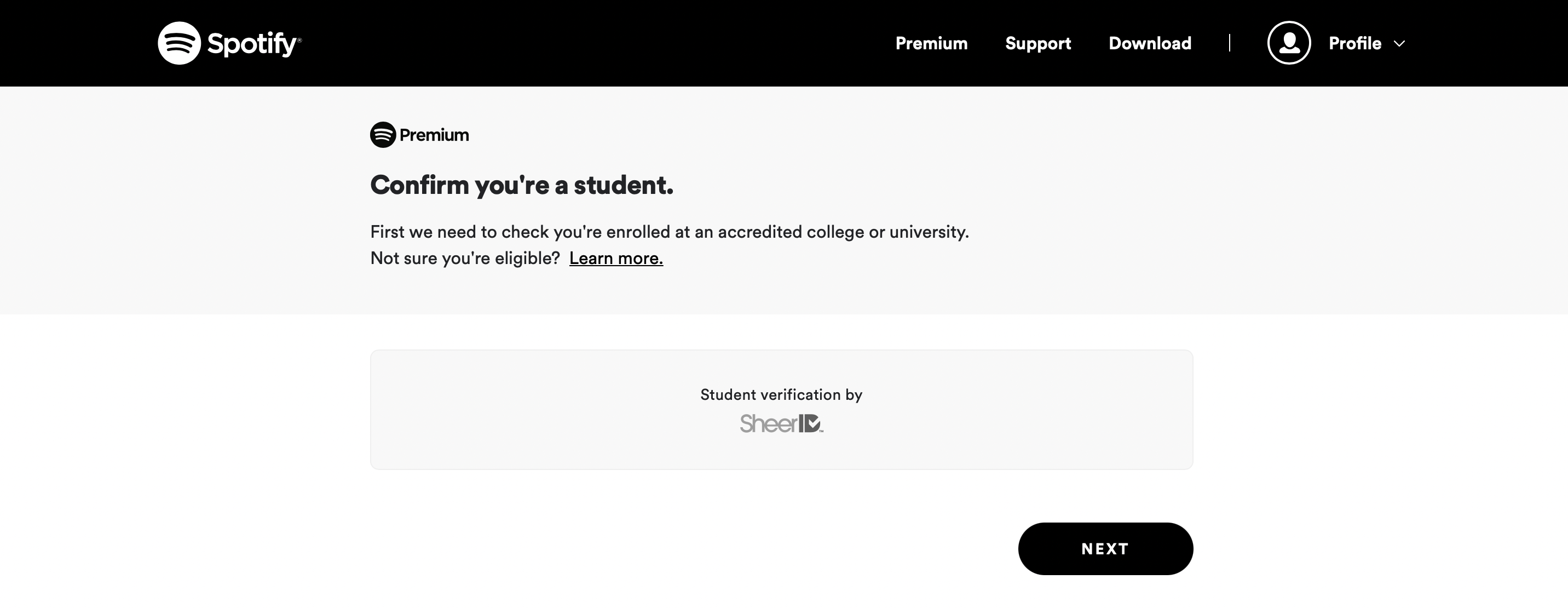Collapse the Profile account menu
This screenshot has width=1568, height=608.
coord(1354,43)
